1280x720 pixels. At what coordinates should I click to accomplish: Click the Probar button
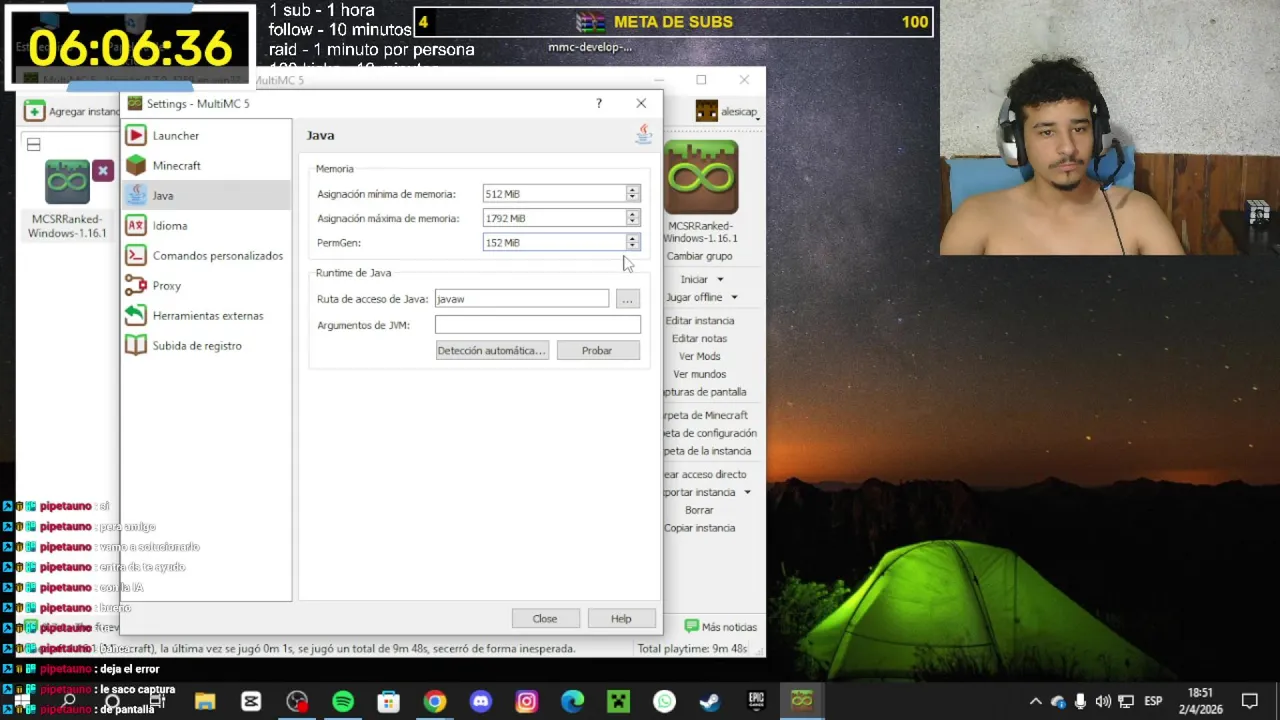597,351
